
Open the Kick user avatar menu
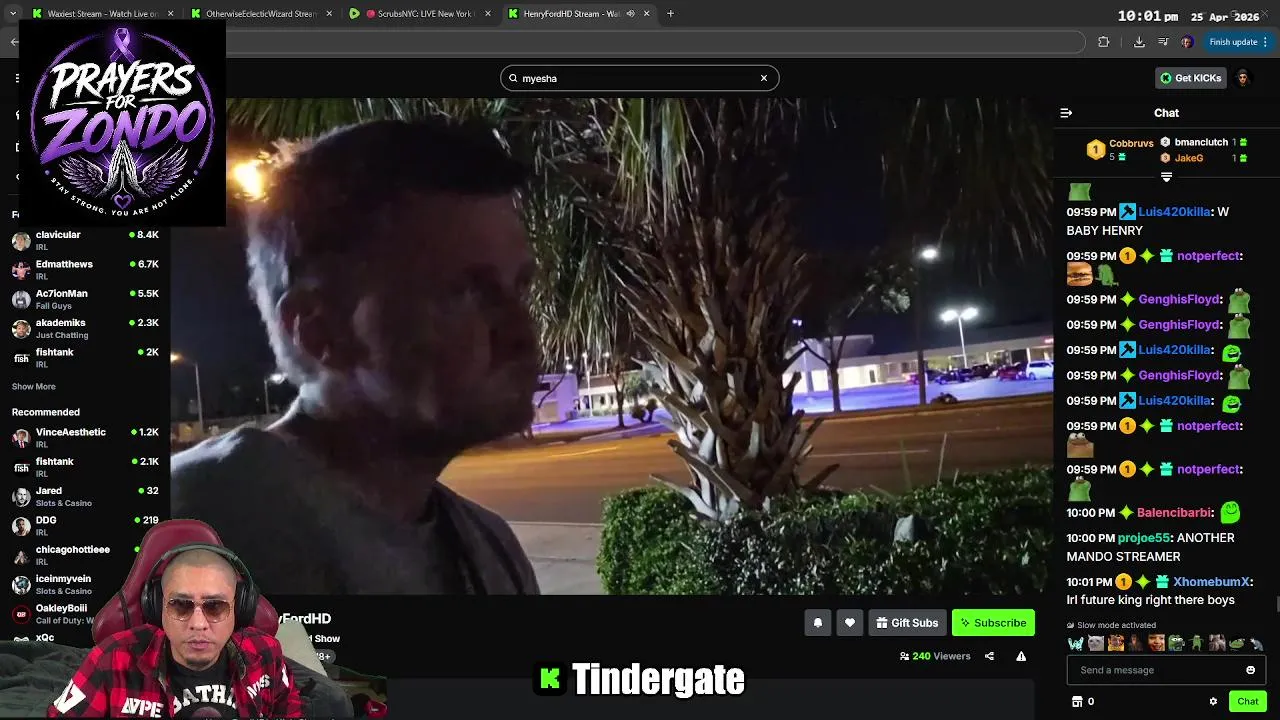click(x=1243, y=78)
